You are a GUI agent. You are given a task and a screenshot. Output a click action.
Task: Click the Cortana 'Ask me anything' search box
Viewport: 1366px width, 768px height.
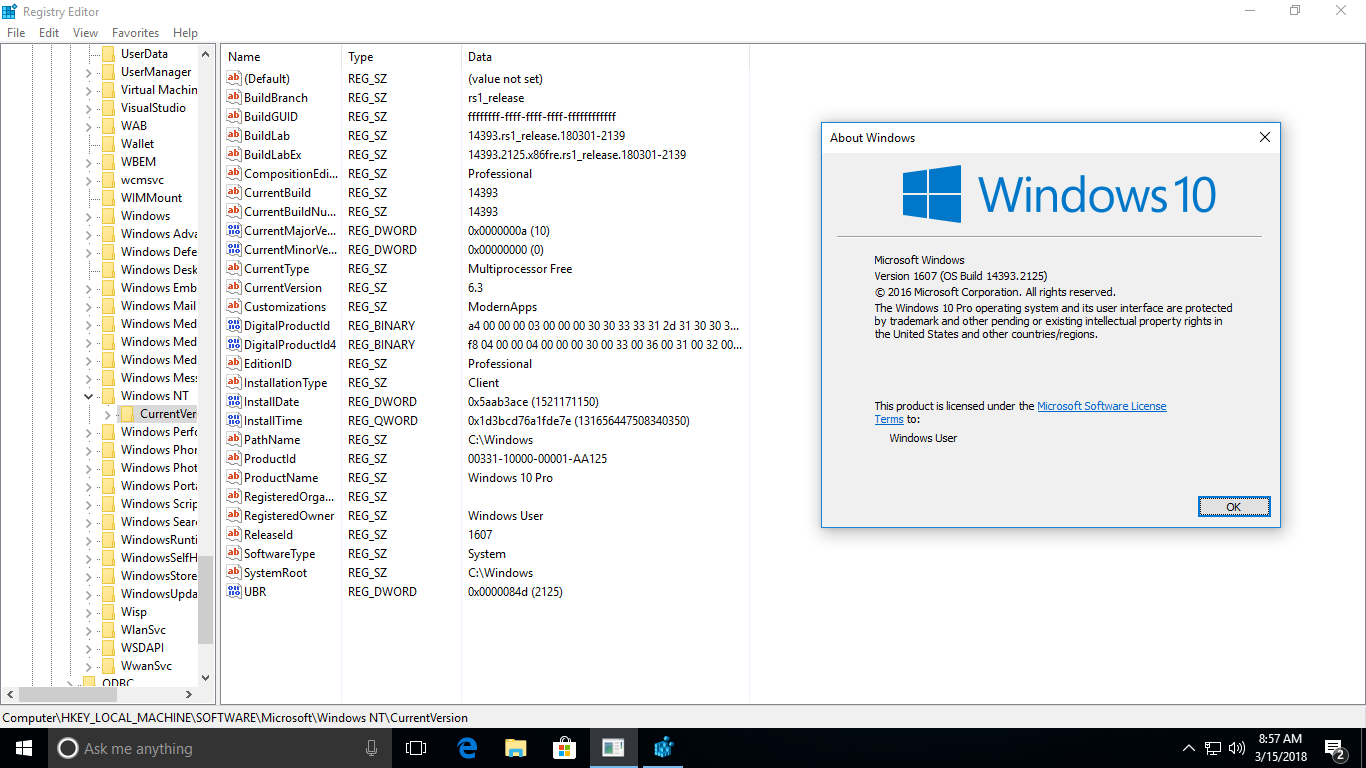221,748
